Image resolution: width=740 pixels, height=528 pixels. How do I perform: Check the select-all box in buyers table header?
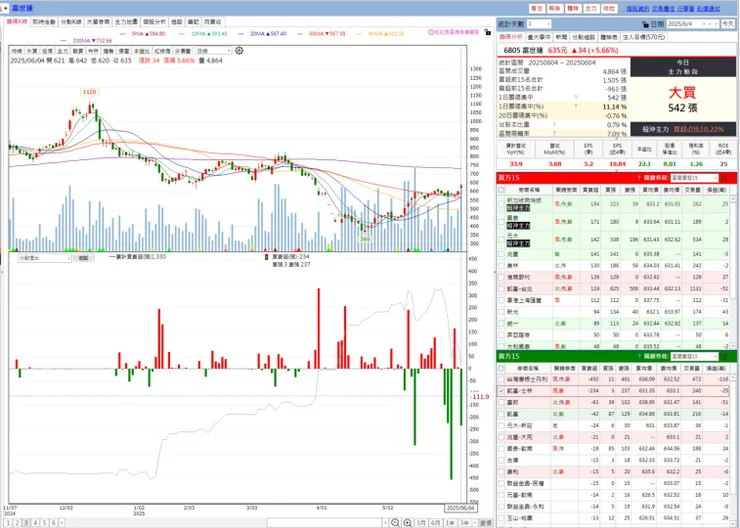pos(501,190)
